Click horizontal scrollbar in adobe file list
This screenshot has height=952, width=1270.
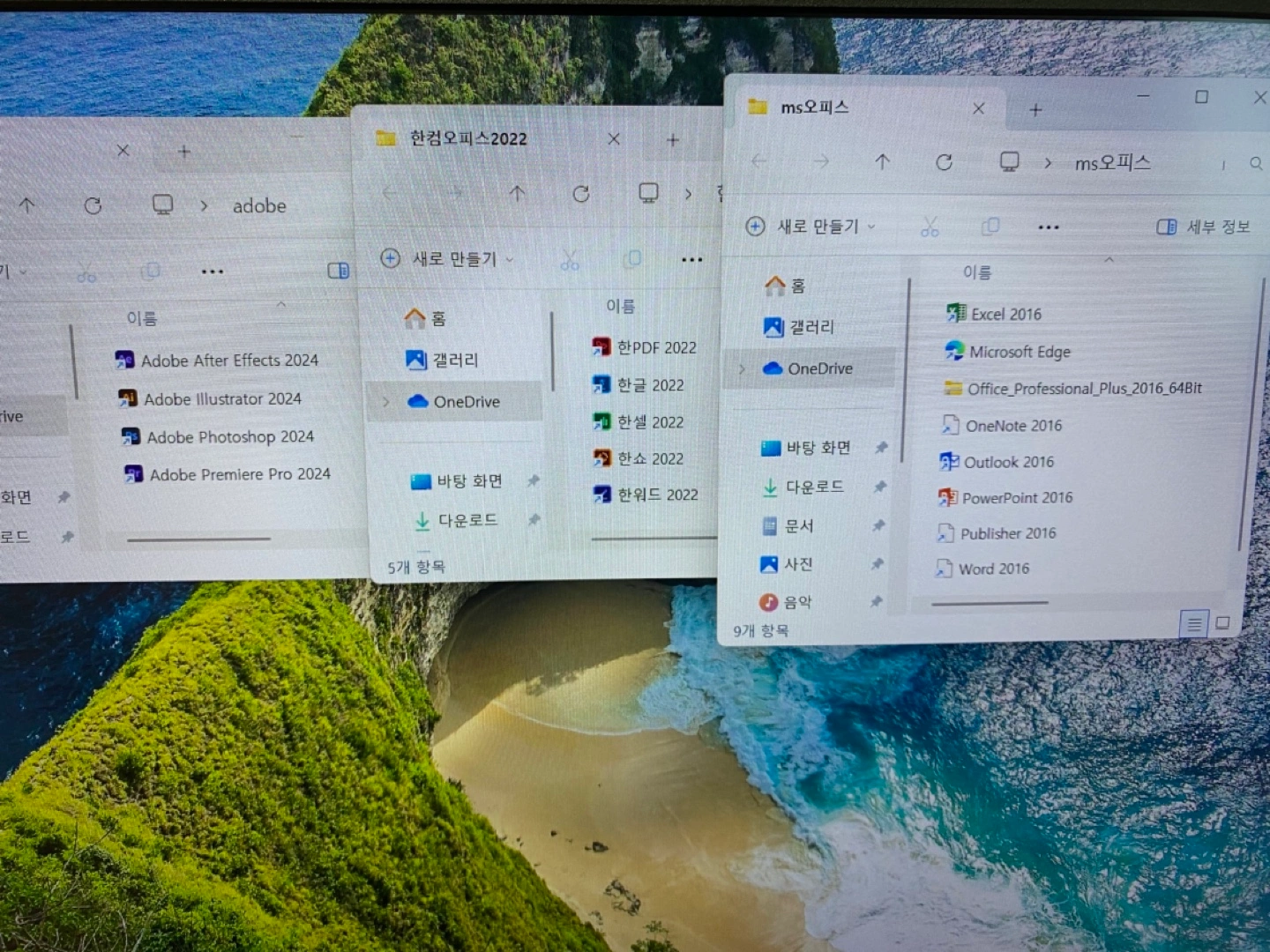[198, 539]
